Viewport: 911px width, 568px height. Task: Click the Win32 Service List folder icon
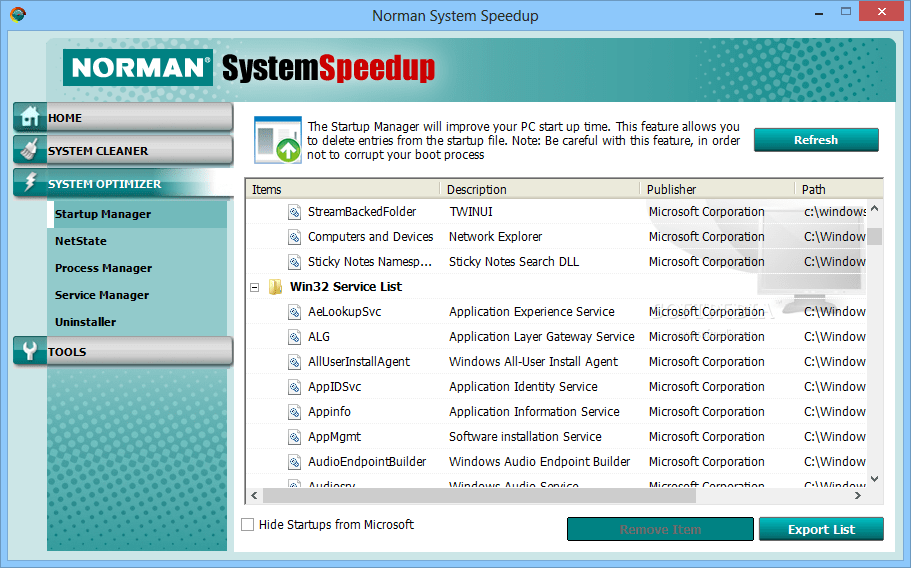click(275, 287)
